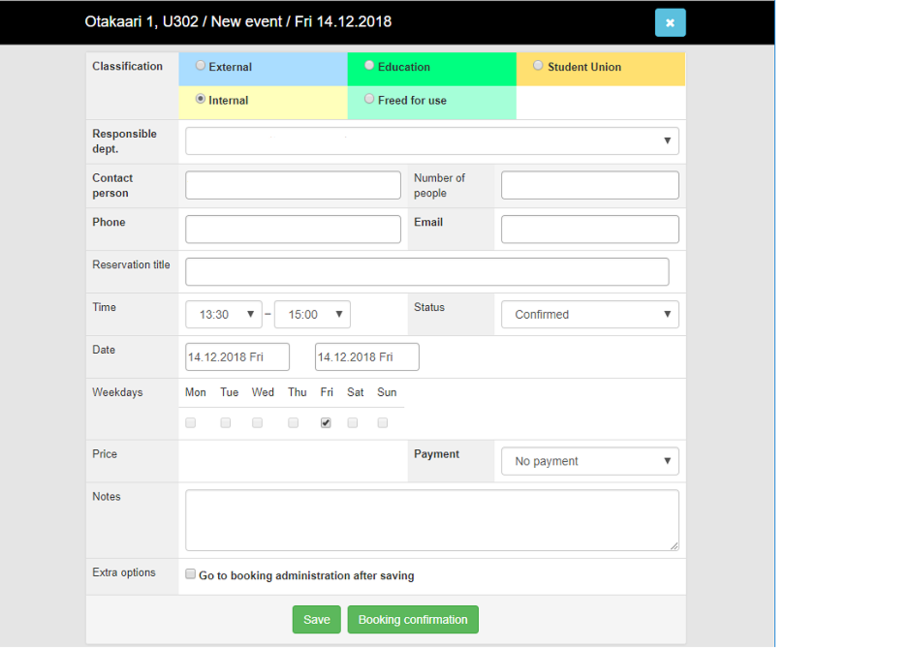Select the Education classification option
The height and width of the screenshot is (648, 912).
tap(369, 66)
